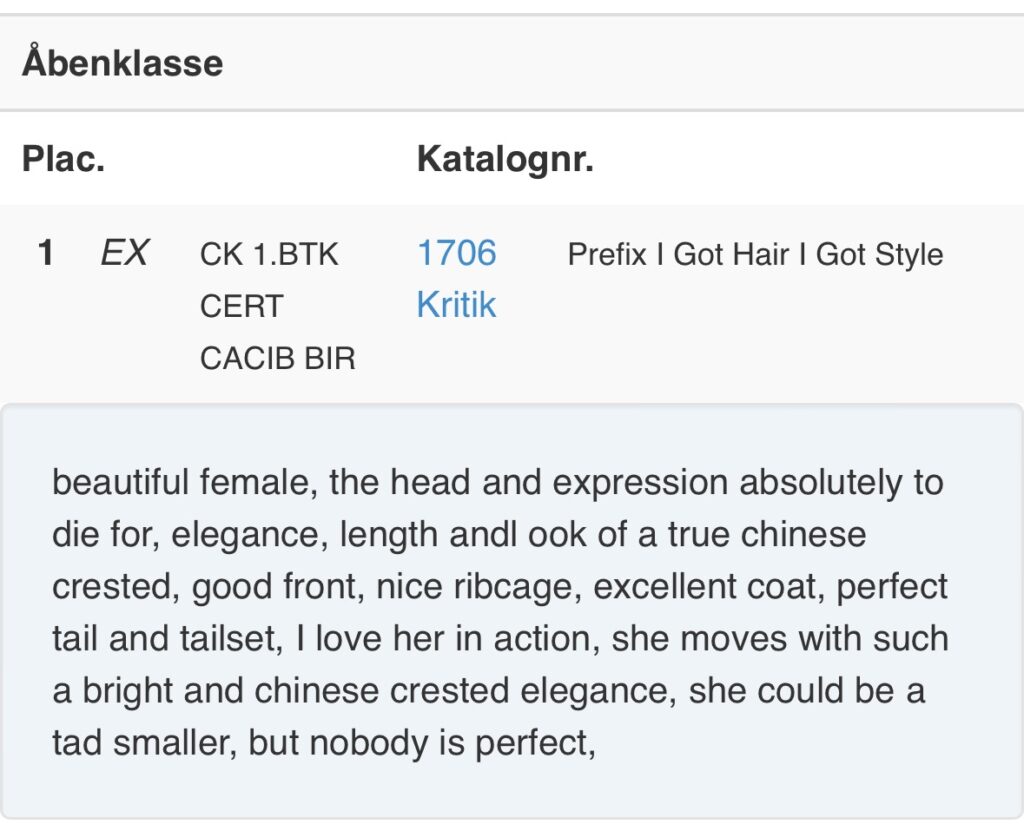Viewport: 1024px width, 831px height.
Task: Click the CERT award label
Action: [242, 306]
